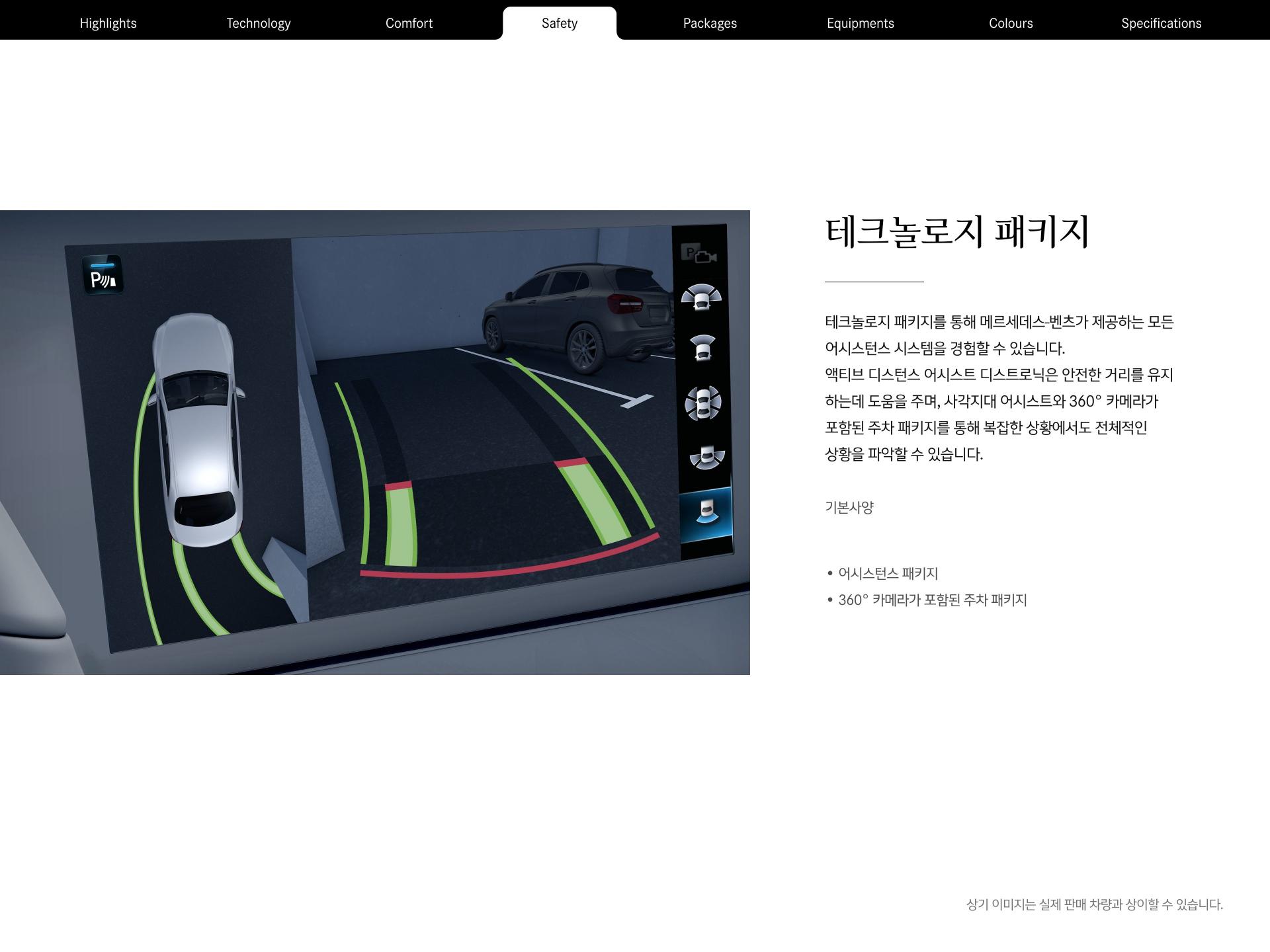This screenshot has height=952, width=1270.
Task: Select the 360° surround view icon
Action: pos(703,403)
